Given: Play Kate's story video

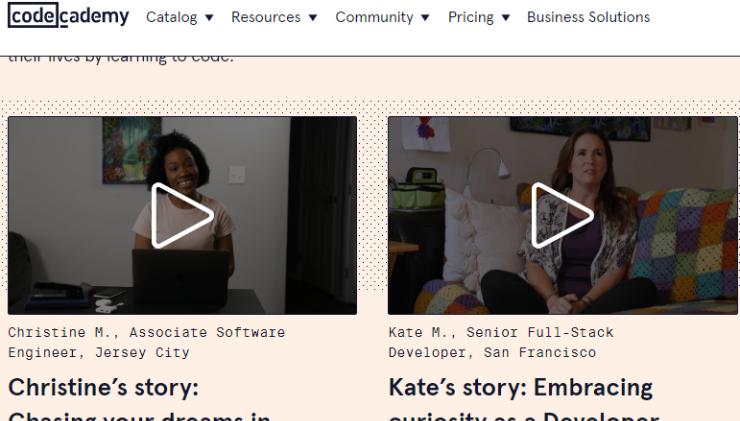Looking at the screenshot, I should [562, 215].
